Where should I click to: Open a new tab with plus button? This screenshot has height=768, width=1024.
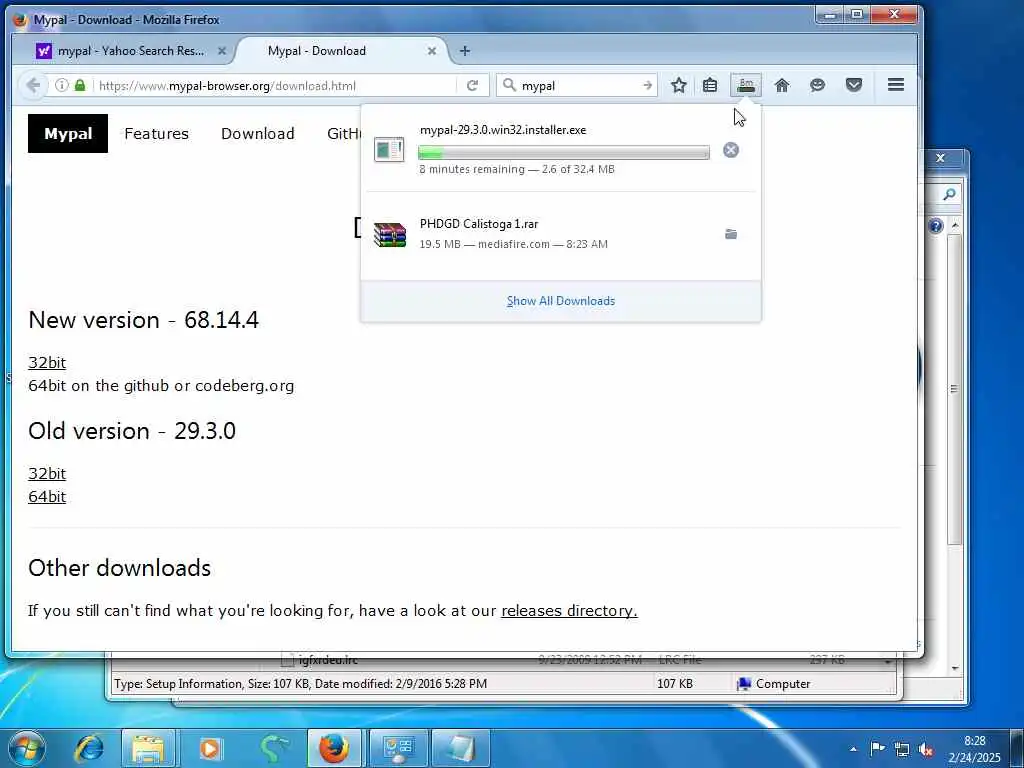464,51
